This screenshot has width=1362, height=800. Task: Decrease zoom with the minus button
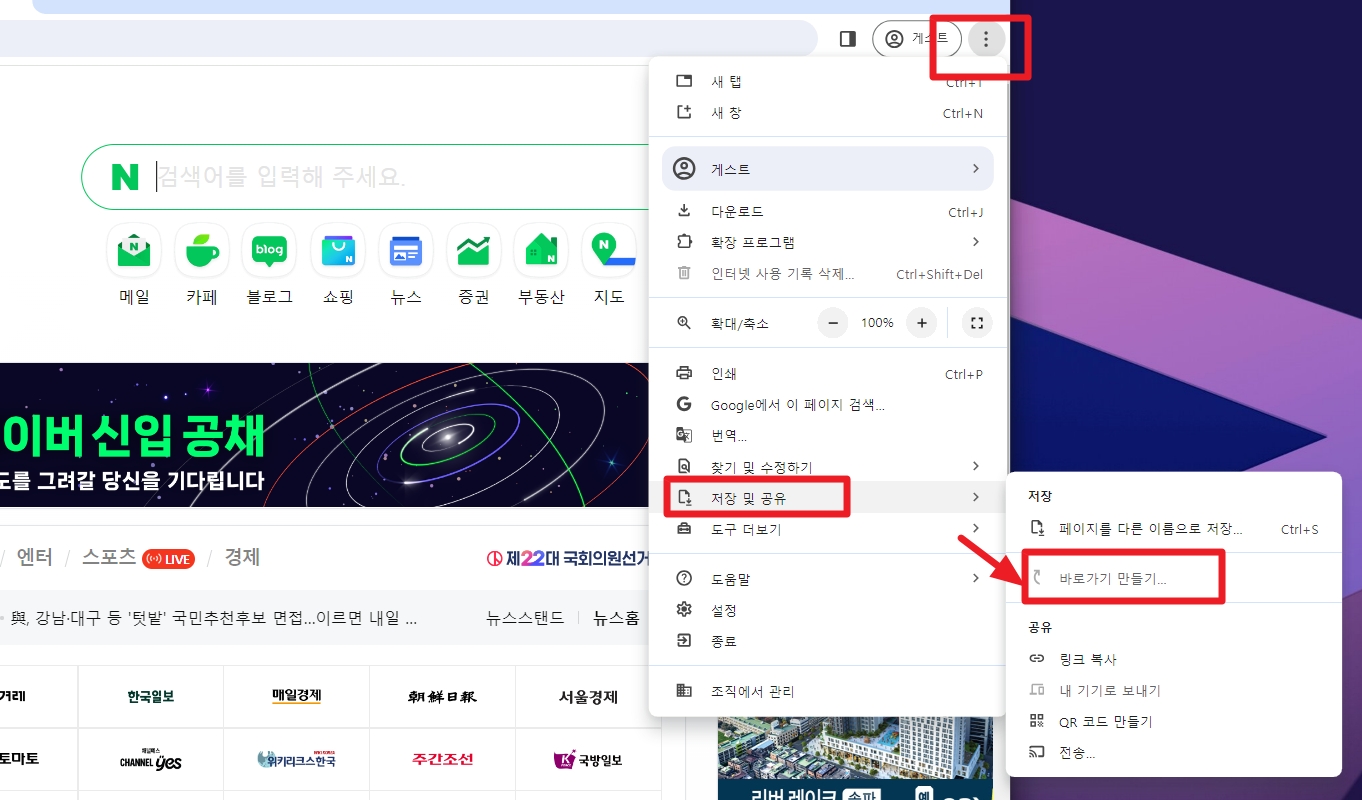[x=833, y=323]
